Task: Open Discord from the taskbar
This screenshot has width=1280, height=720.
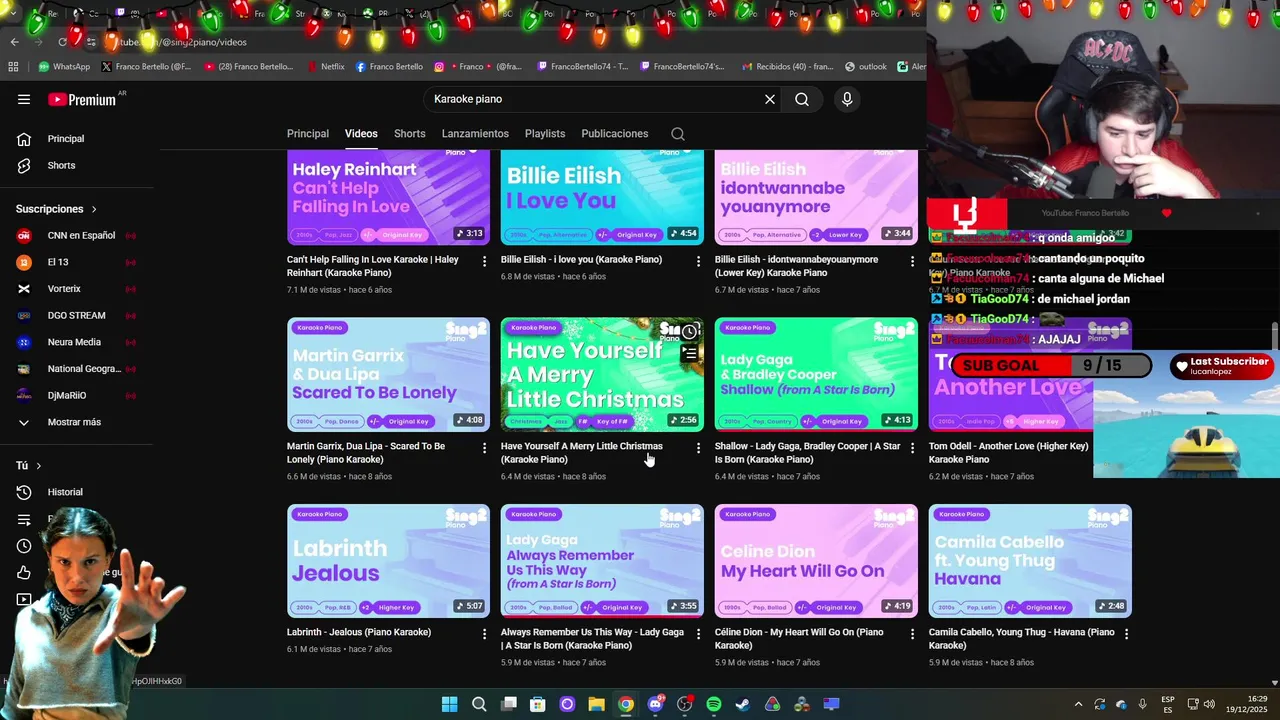Action: [x=655, y=704]
